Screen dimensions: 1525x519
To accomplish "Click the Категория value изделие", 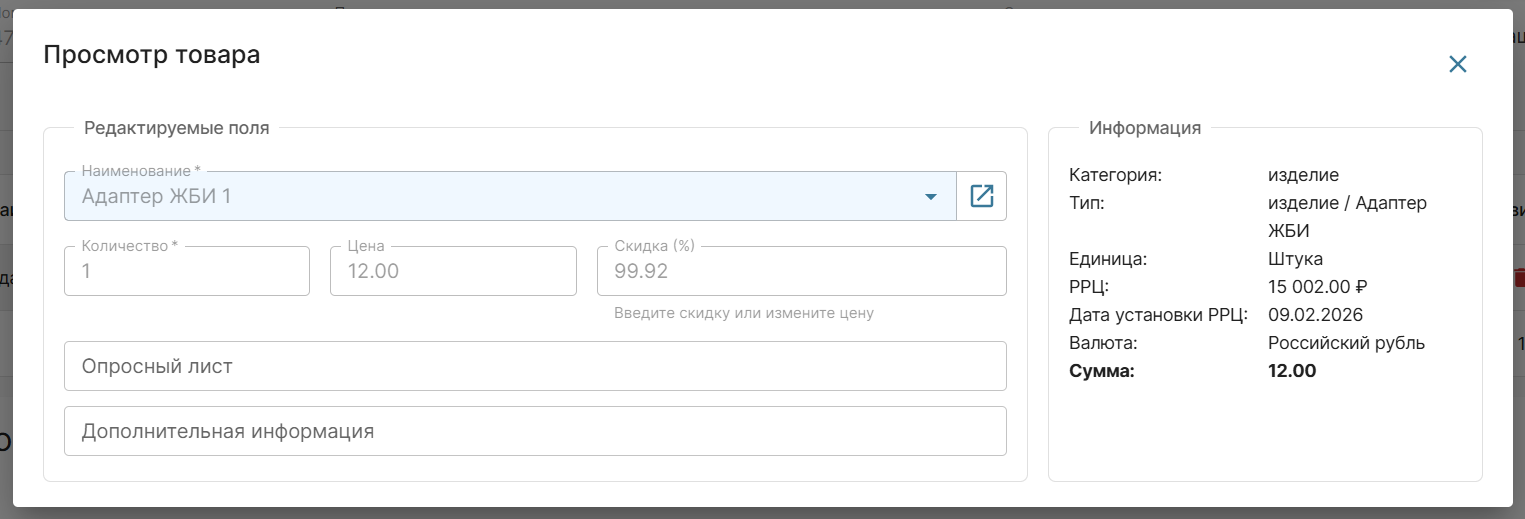I will tap(1303, 175).
